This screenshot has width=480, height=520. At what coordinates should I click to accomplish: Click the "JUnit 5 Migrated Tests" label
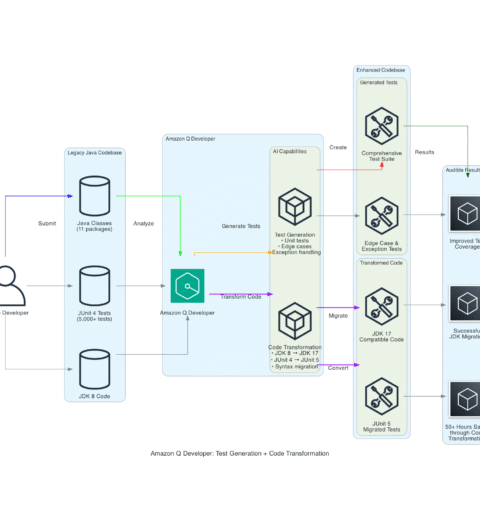[x=382, y=426]
